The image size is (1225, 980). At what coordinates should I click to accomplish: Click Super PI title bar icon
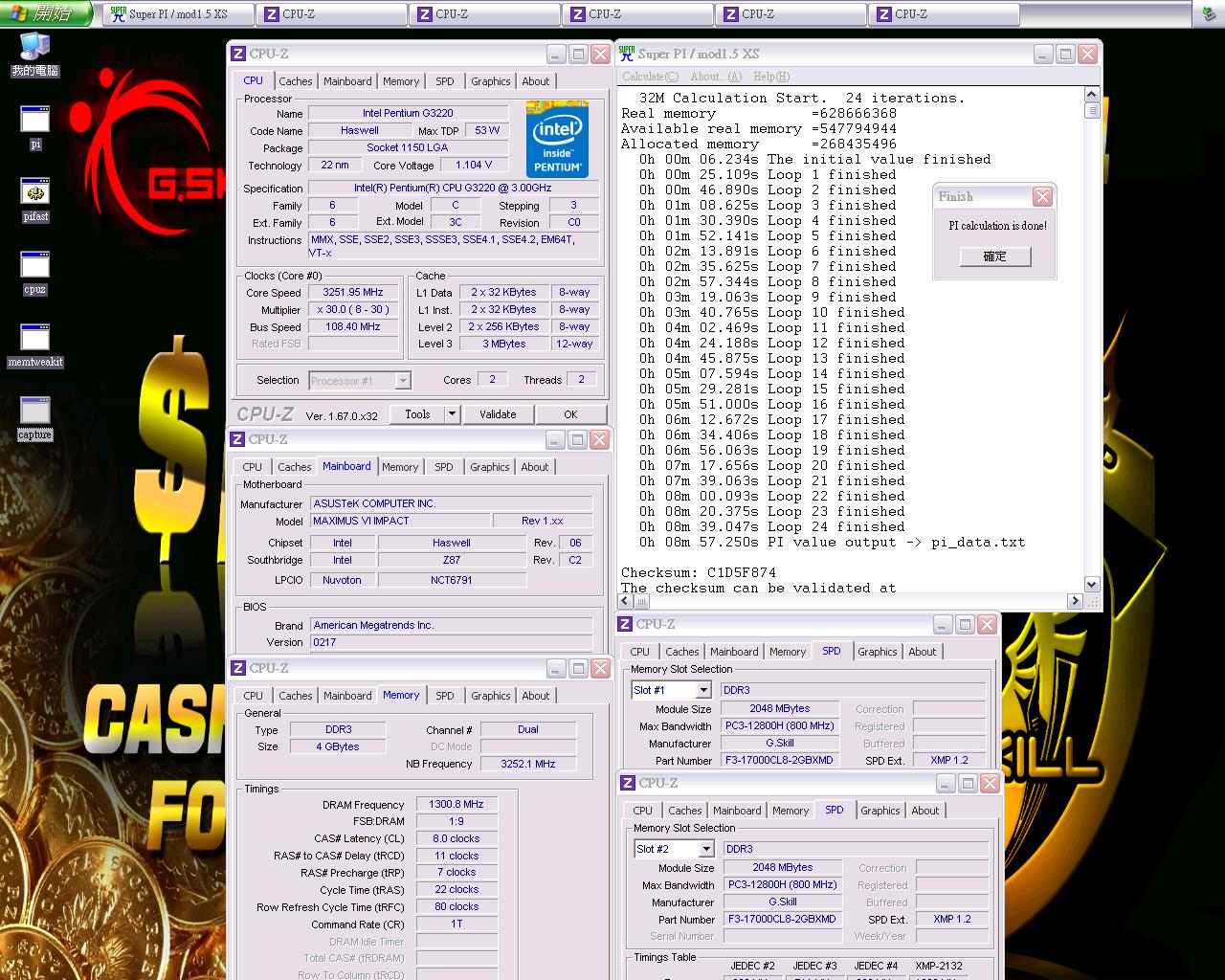click(627, 54)
